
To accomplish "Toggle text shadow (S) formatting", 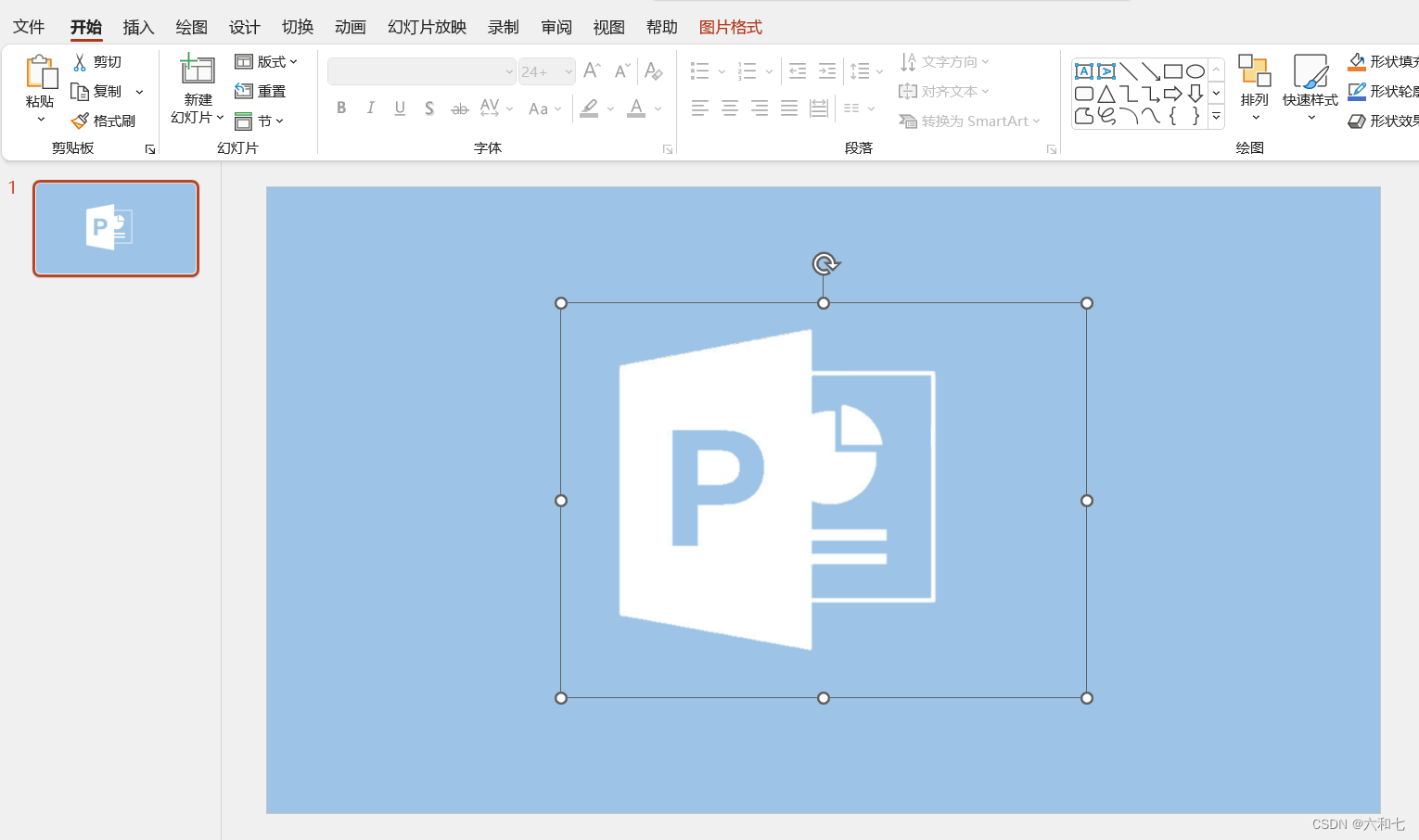I will pyautogui.click(x=429, y=108).
